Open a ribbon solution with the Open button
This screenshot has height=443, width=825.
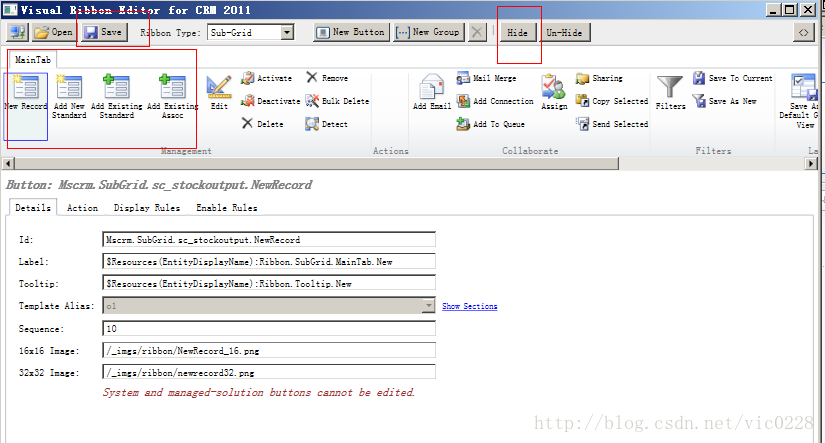tap(53, 33)
